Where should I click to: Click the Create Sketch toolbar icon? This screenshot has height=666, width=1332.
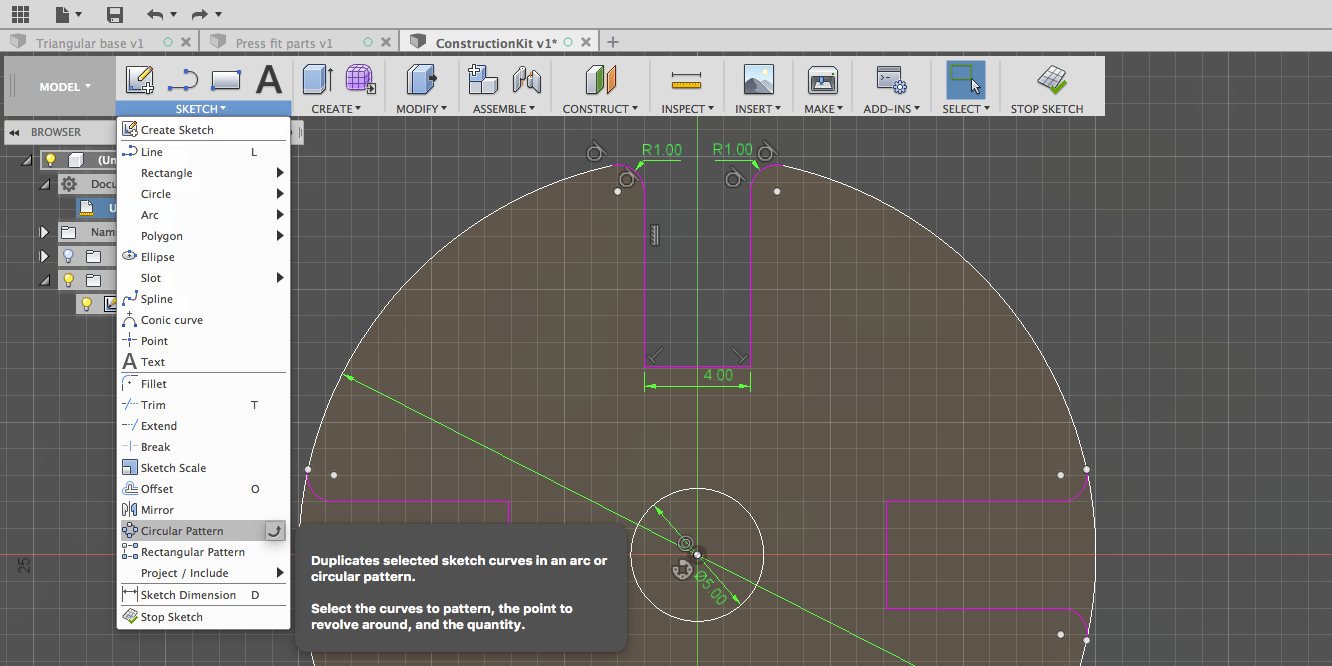tap(140, 80)
